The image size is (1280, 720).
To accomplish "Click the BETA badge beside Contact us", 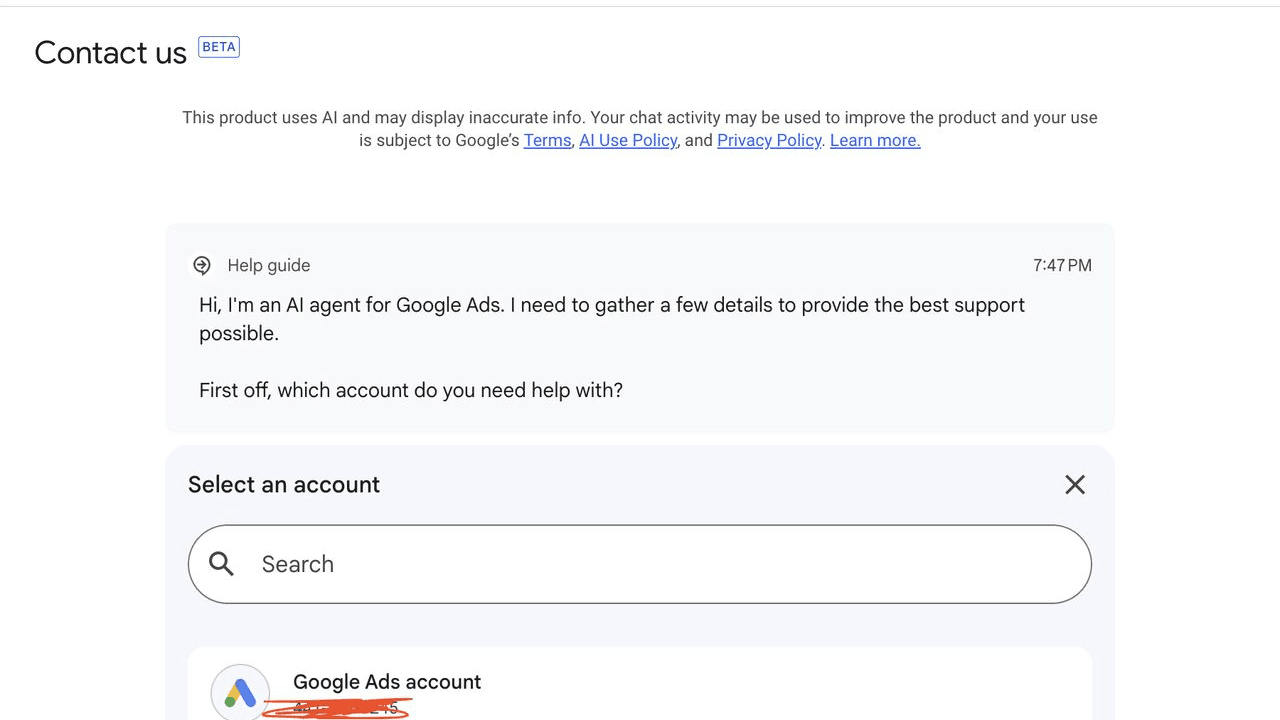I will coord(219,47).
